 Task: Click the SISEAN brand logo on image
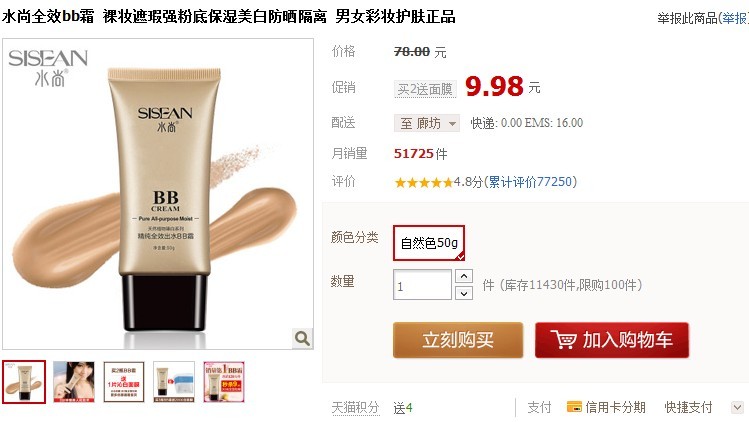pos(48,68)
